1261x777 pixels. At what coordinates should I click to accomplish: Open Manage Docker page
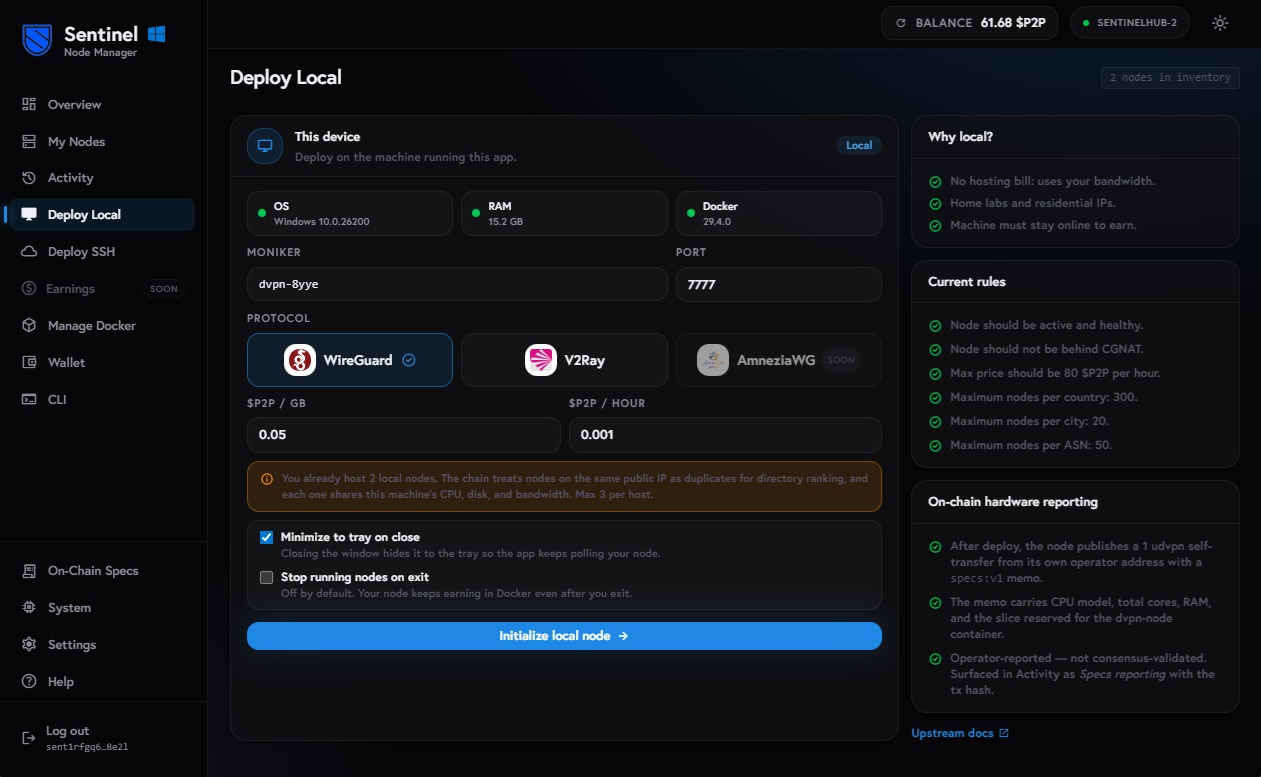point(102,326)
